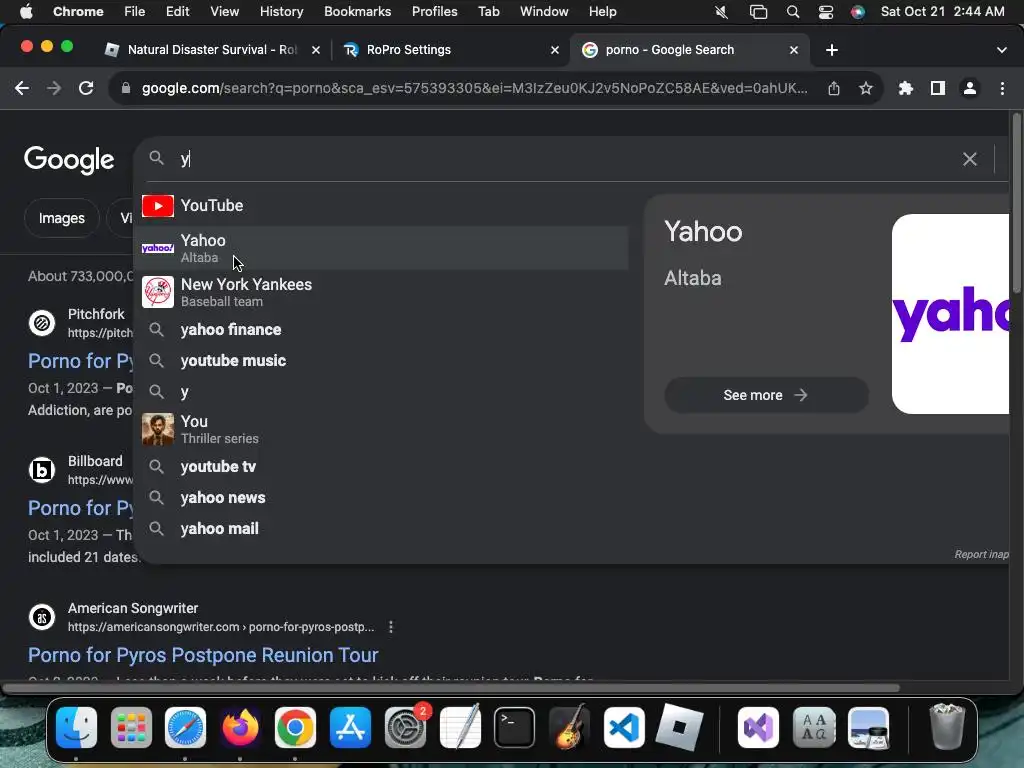Open Spotlight search in menu bar
The width and height of the screenshot is (1024, 768).
792,12
